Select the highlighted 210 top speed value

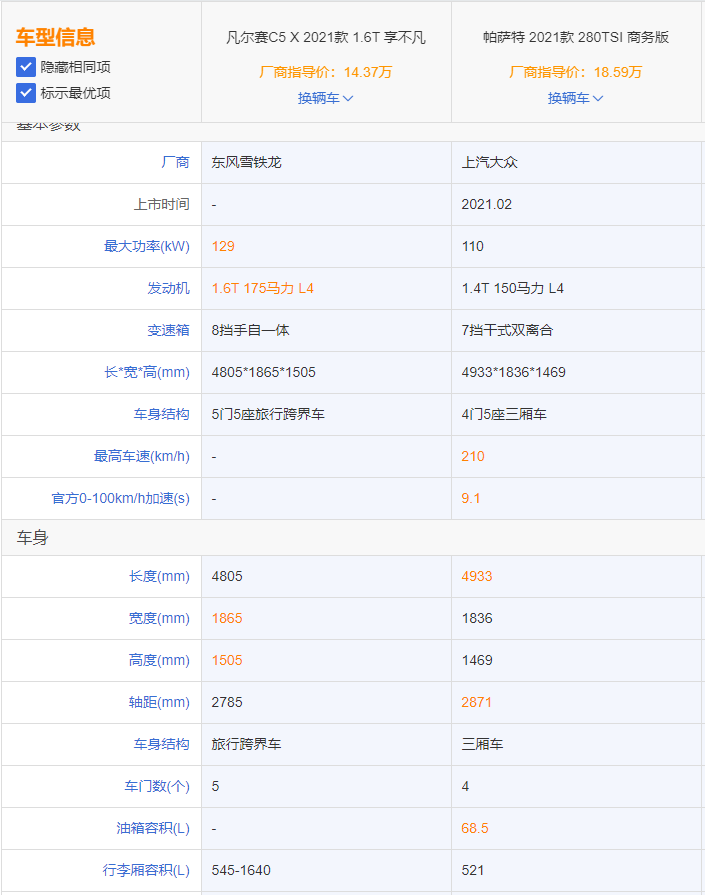473,456
